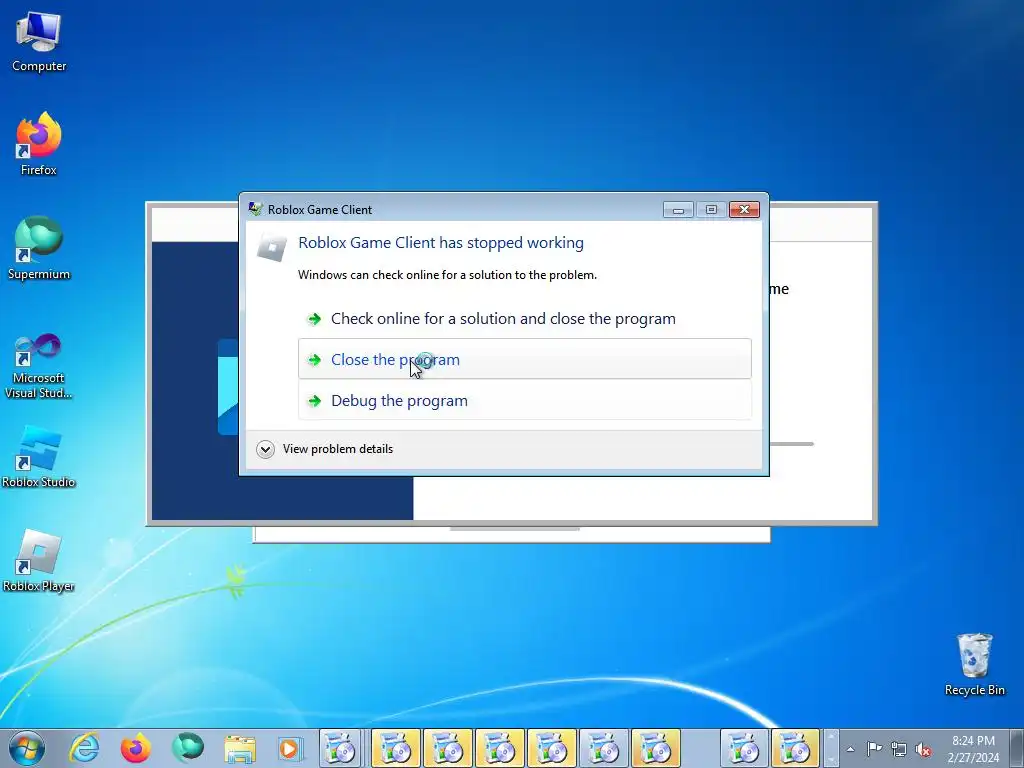Click the Action Center flag tray icon
The image size is (1024, 768).
pyautogui.click(x=874, y=749)
